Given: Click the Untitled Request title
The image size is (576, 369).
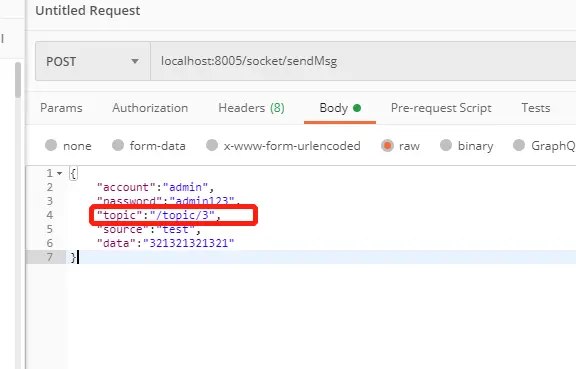Looking at the screenshot, I should (88, 11).
